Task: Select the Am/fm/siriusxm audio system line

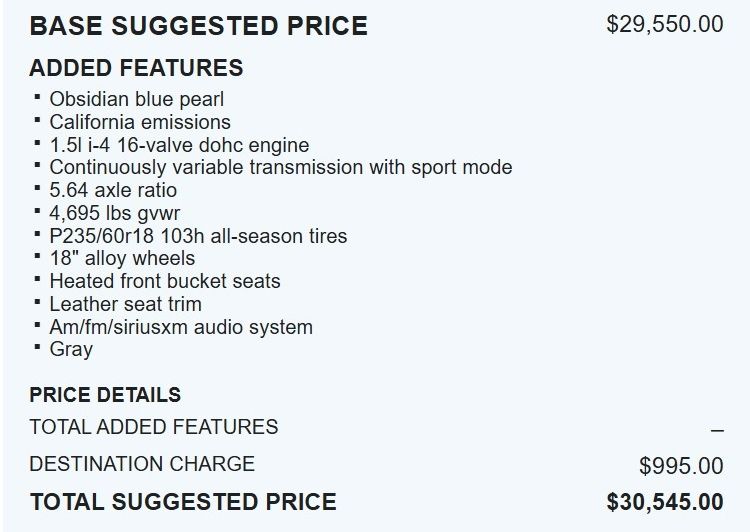Action: [x=181, y=327]
